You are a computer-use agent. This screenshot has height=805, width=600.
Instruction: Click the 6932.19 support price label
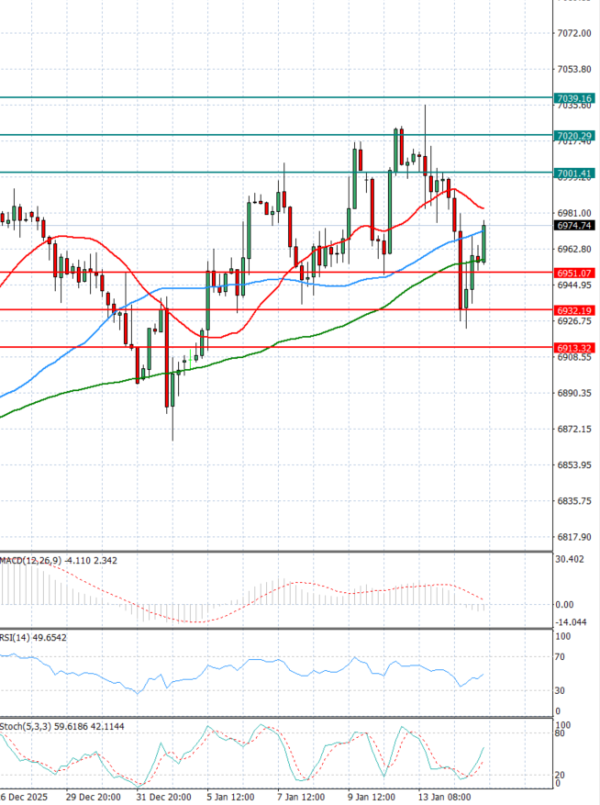pyautogui.click(x=574, y=310)
